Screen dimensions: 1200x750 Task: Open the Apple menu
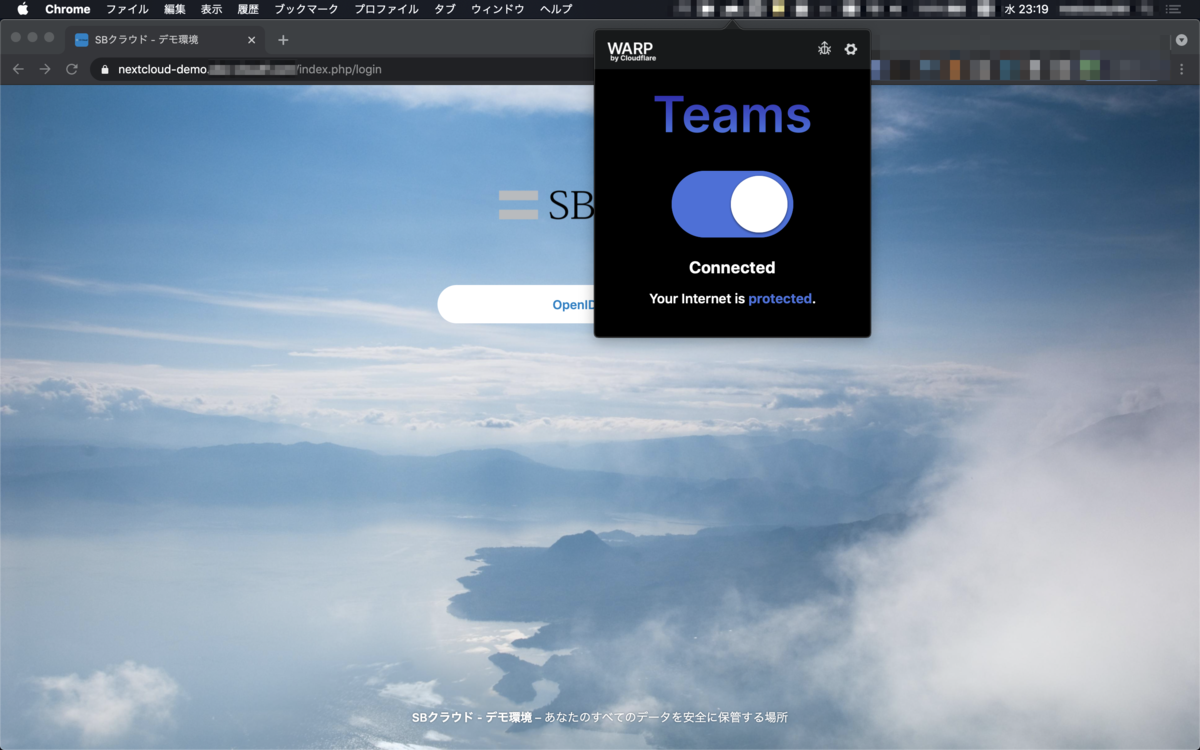(22, 9)
